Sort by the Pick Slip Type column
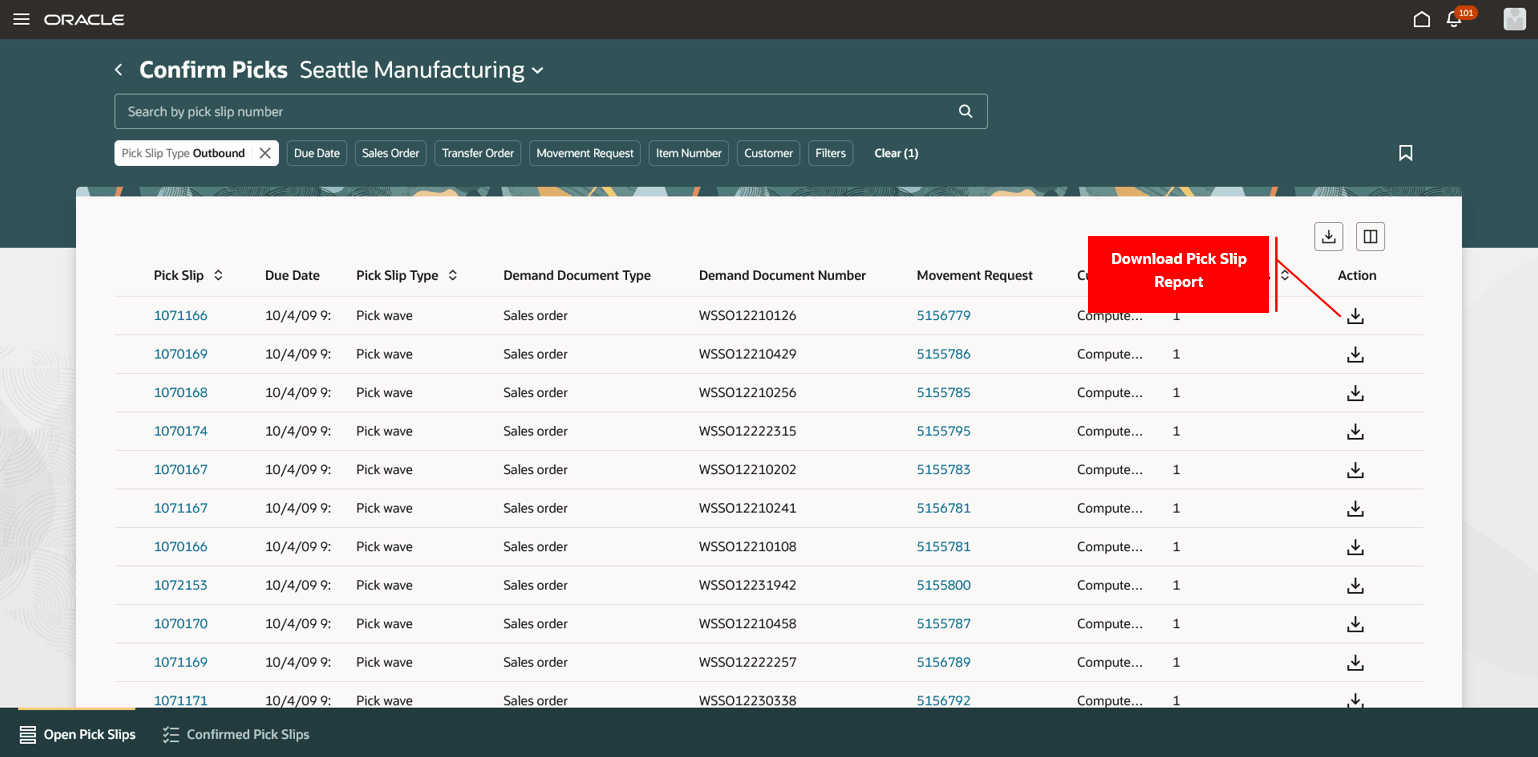1538x757 pixels. click(x=452, y=275)
